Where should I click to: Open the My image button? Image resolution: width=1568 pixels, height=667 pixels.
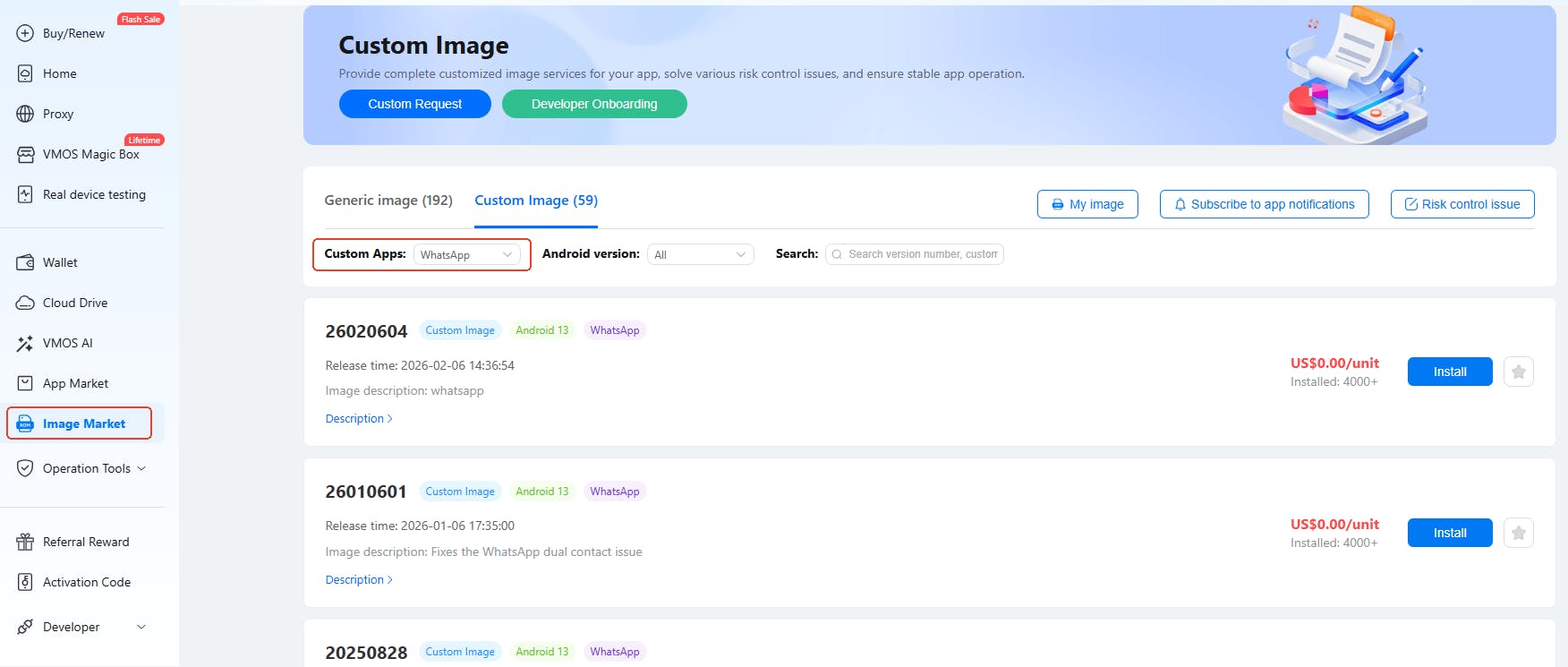[x=1087, y=204]
